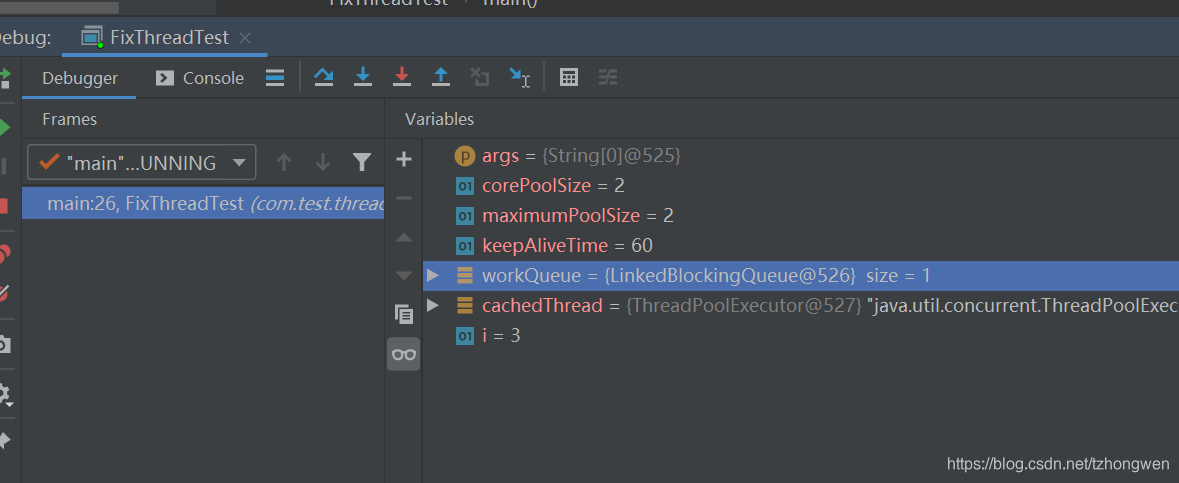
Task: Select the keepAliveTime = 60 variable
Action: click(553, 246)
